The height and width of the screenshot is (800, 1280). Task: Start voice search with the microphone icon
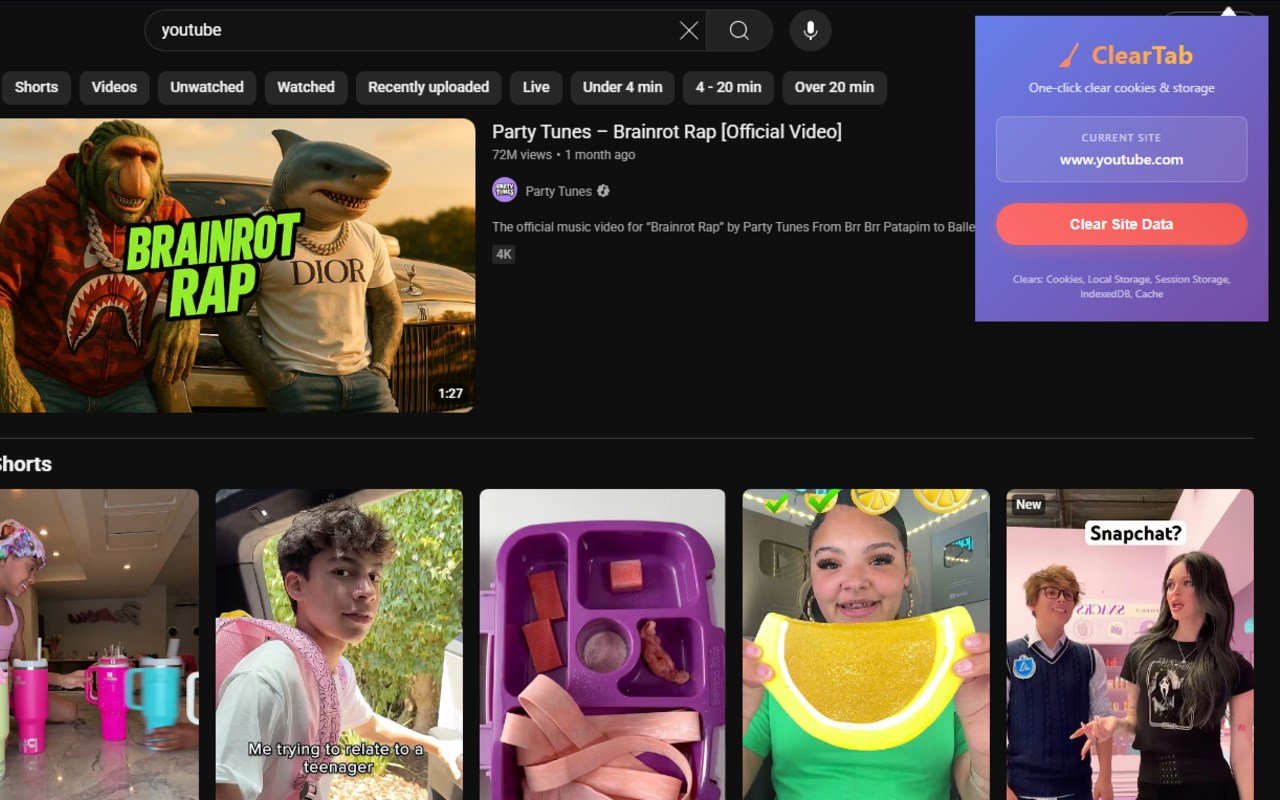point(810,31)
